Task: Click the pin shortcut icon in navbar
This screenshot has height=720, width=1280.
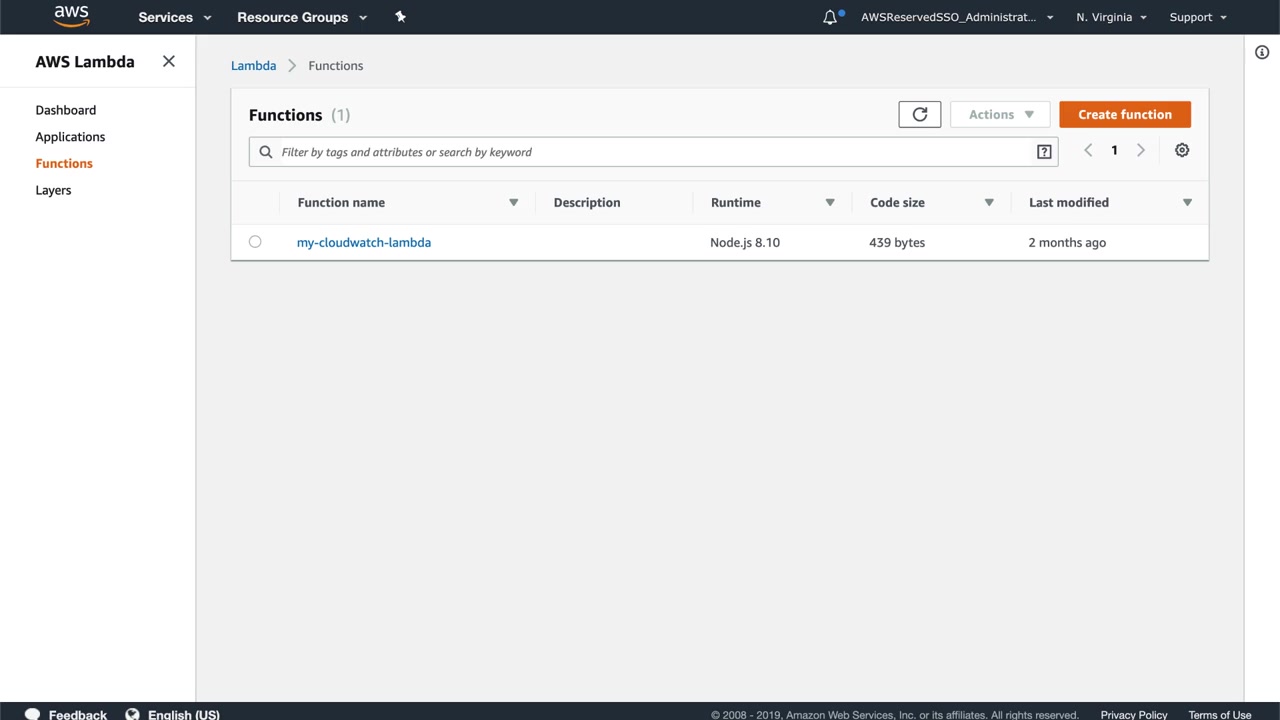Action: (x=400, y=17)
